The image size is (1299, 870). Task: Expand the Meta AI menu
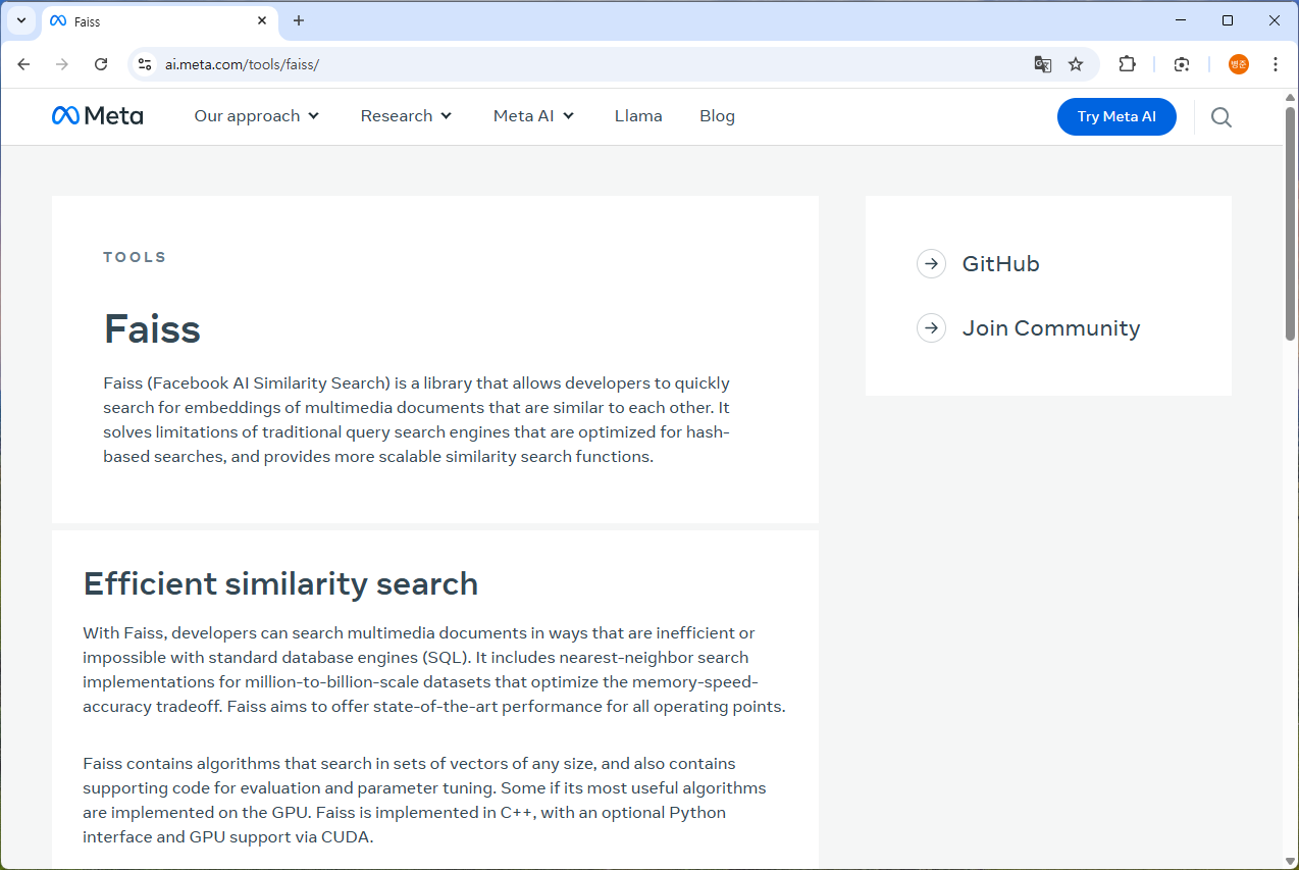[x=534, y=116]
